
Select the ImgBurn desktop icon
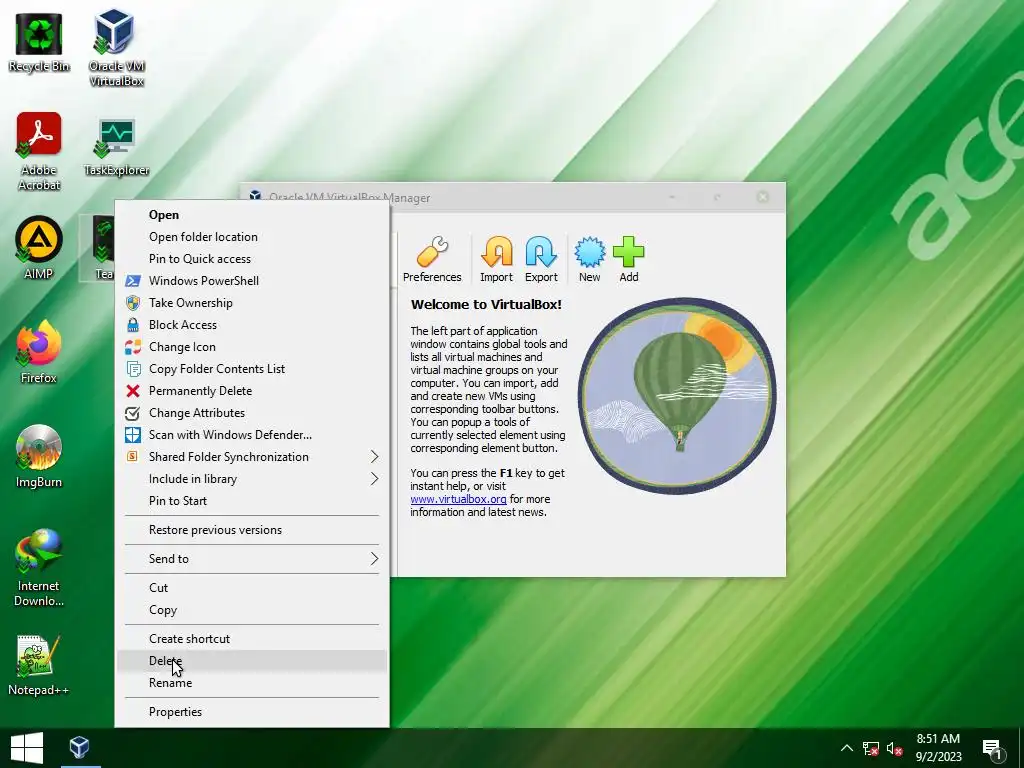[x=39, y=455]
